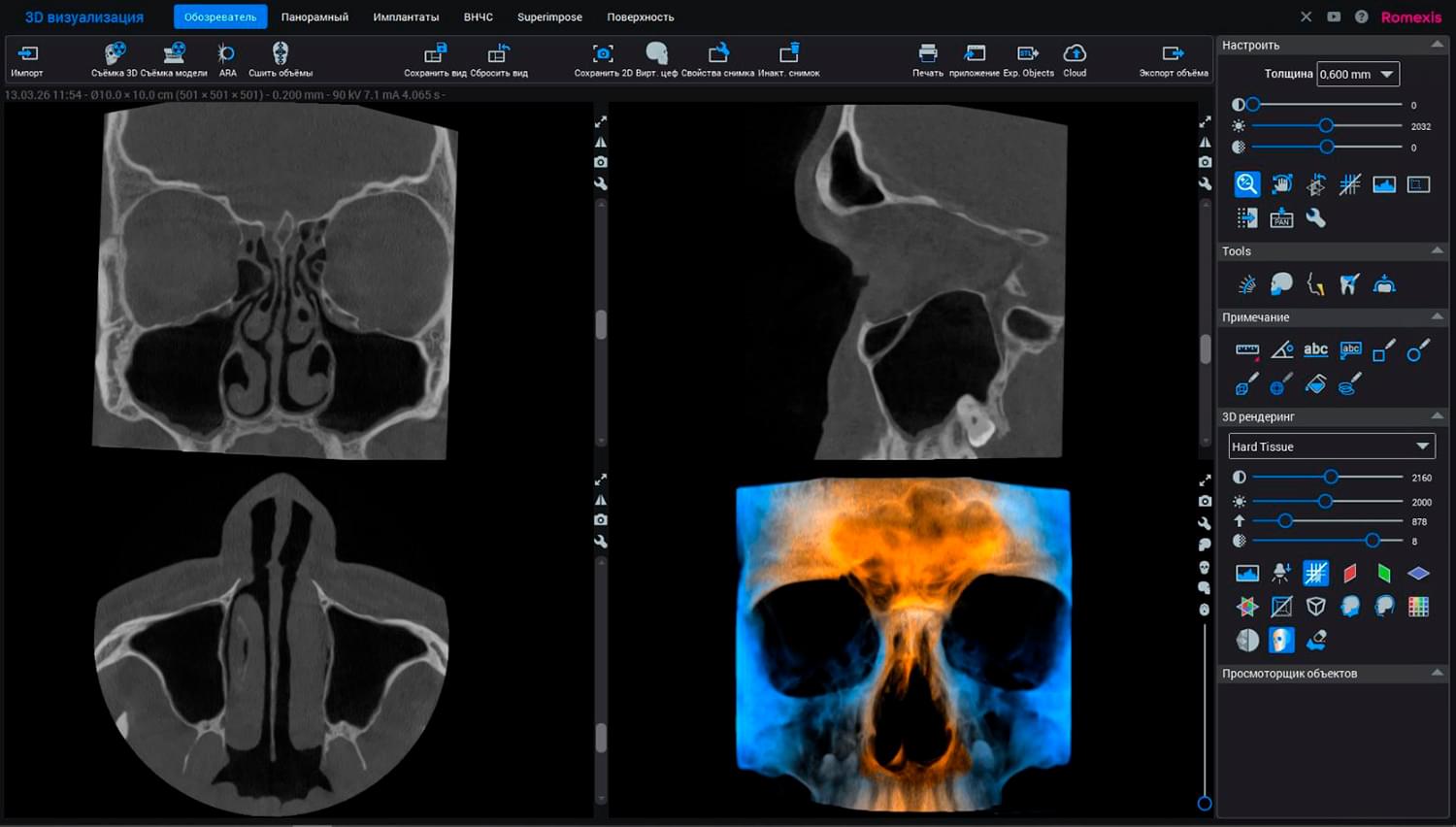Image resolution: width=1456 pixels, height=827 pixels.
Task: Open the Имплантаты tab
Action: click(x=406, y=17)
